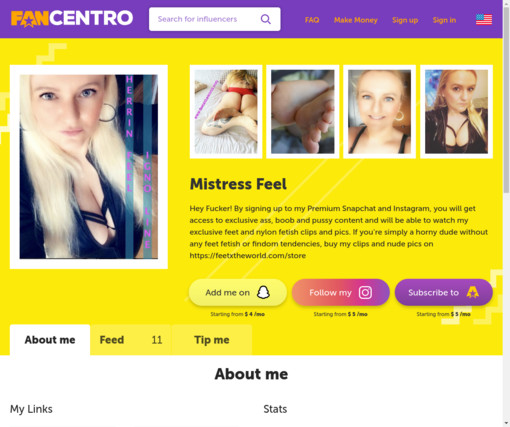
Task: Click the Sign up link
Action: coord(405,20)
